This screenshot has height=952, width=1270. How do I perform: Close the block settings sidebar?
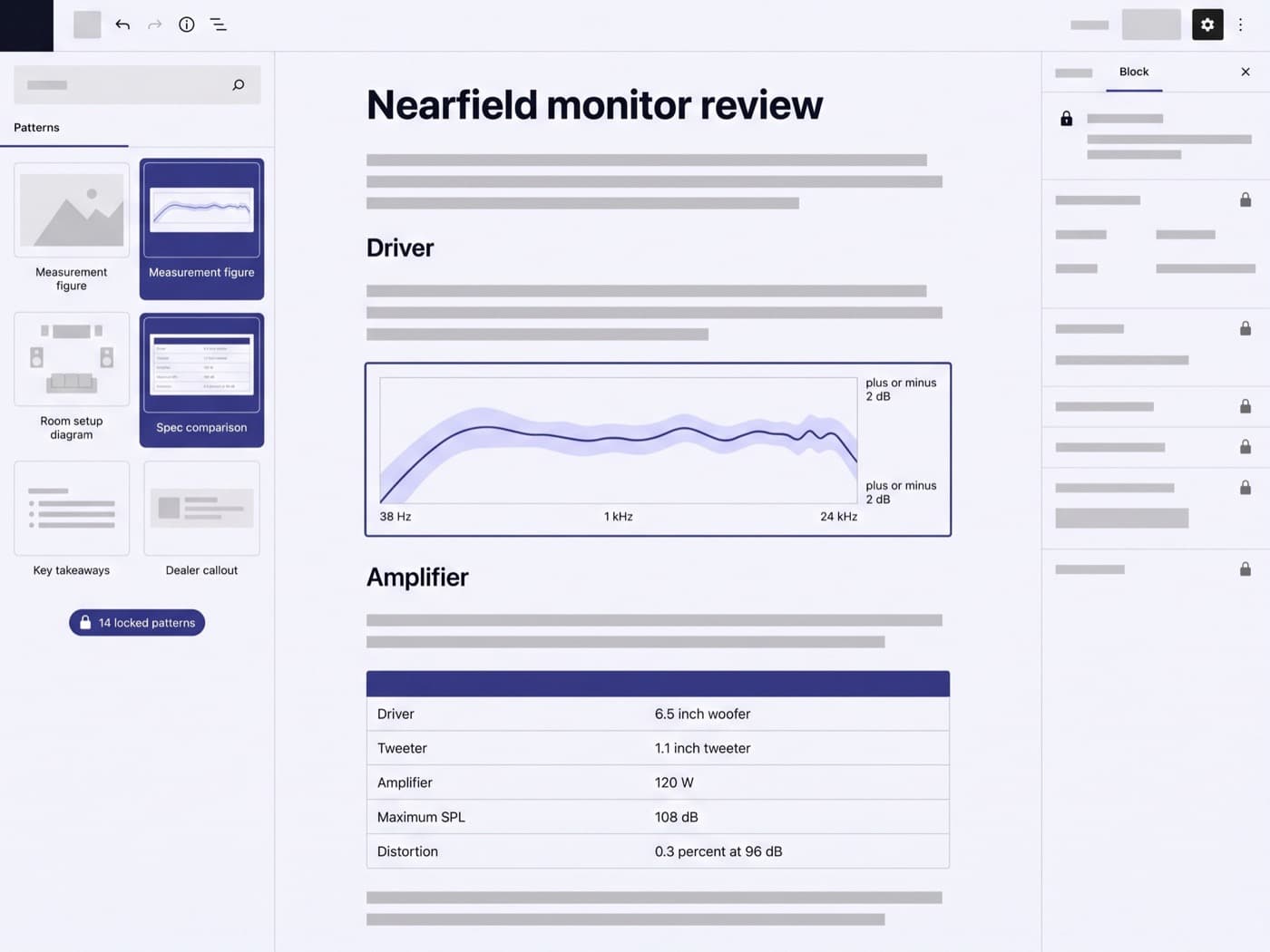click(x=1246, y=72)
